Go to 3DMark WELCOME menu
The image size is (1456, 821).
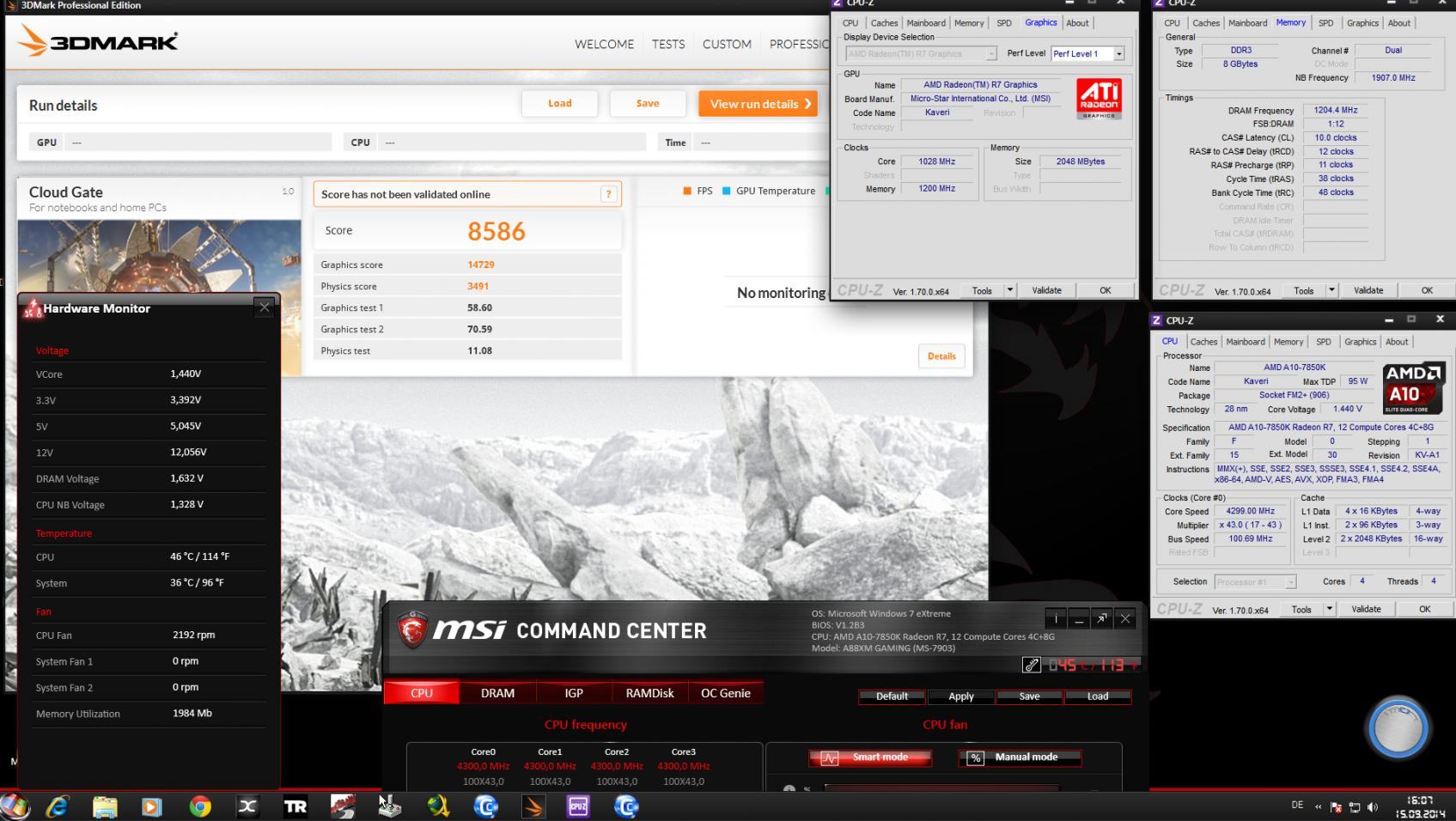(604, 44)
